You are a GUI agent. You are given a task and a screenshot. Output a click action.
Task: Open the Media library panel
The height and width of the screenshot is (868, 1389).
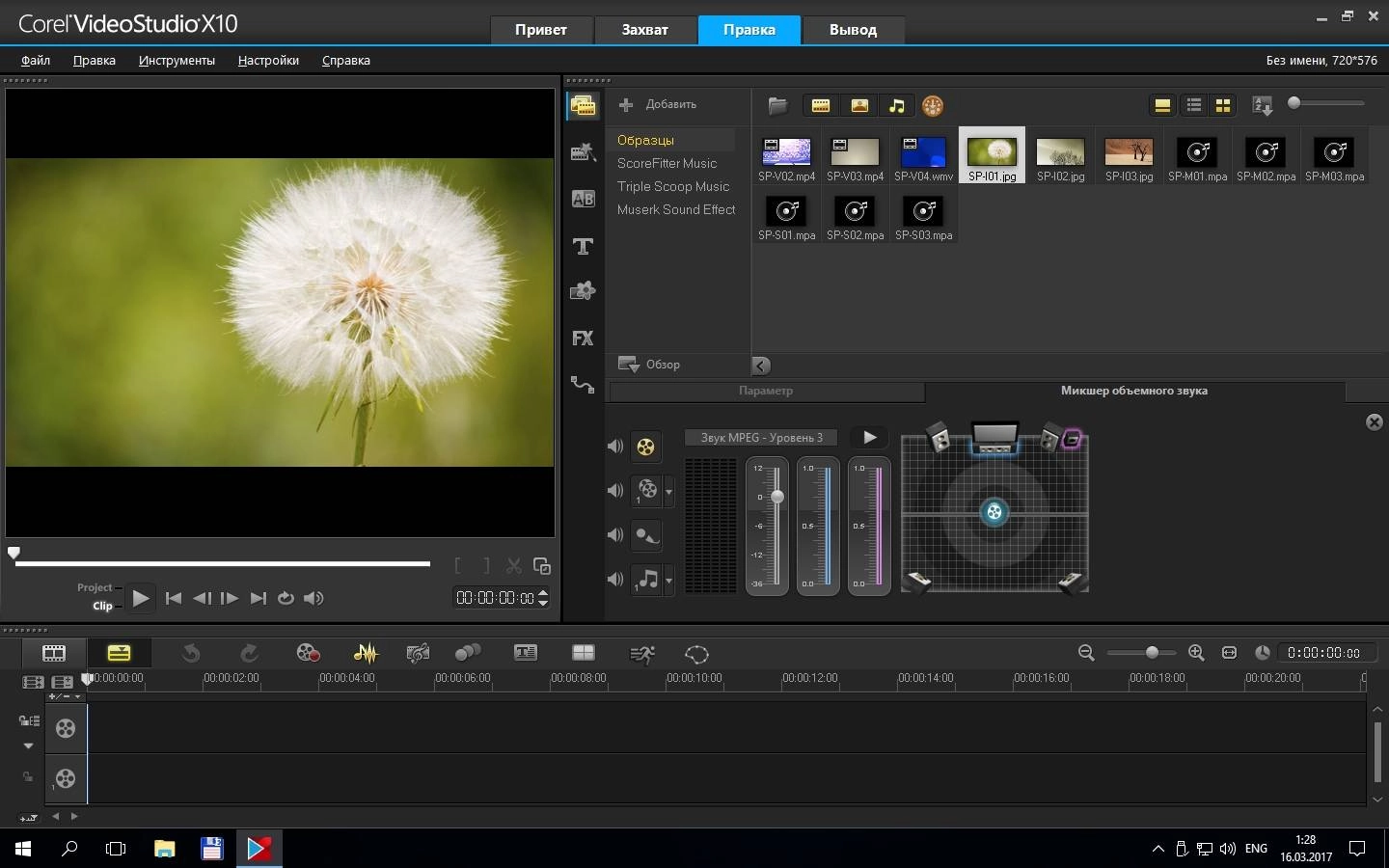583,106
